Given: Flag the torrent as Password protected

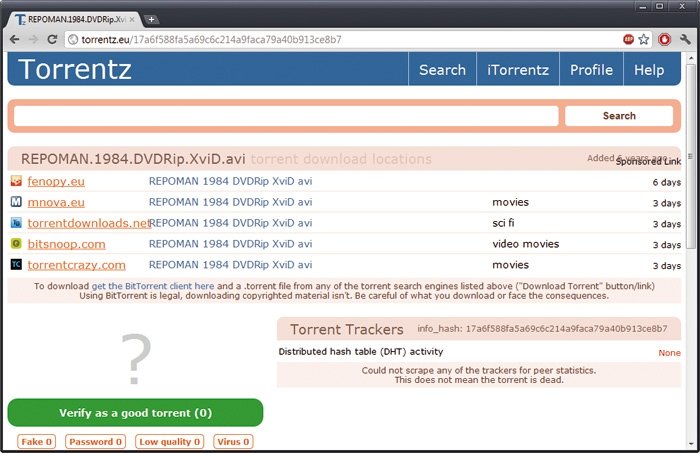Looking at the screenshot, I should 95,441.
